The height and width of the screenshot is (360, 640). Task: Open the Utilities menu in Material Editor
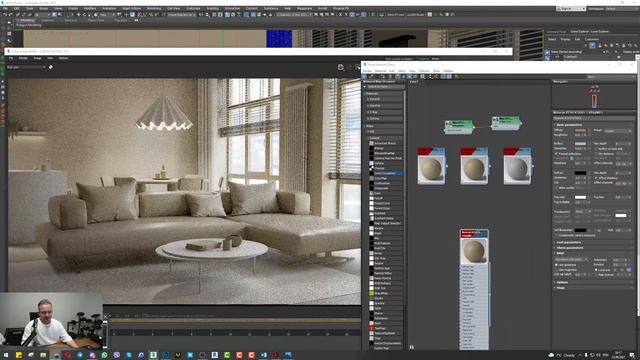click(x=448, y=71)
